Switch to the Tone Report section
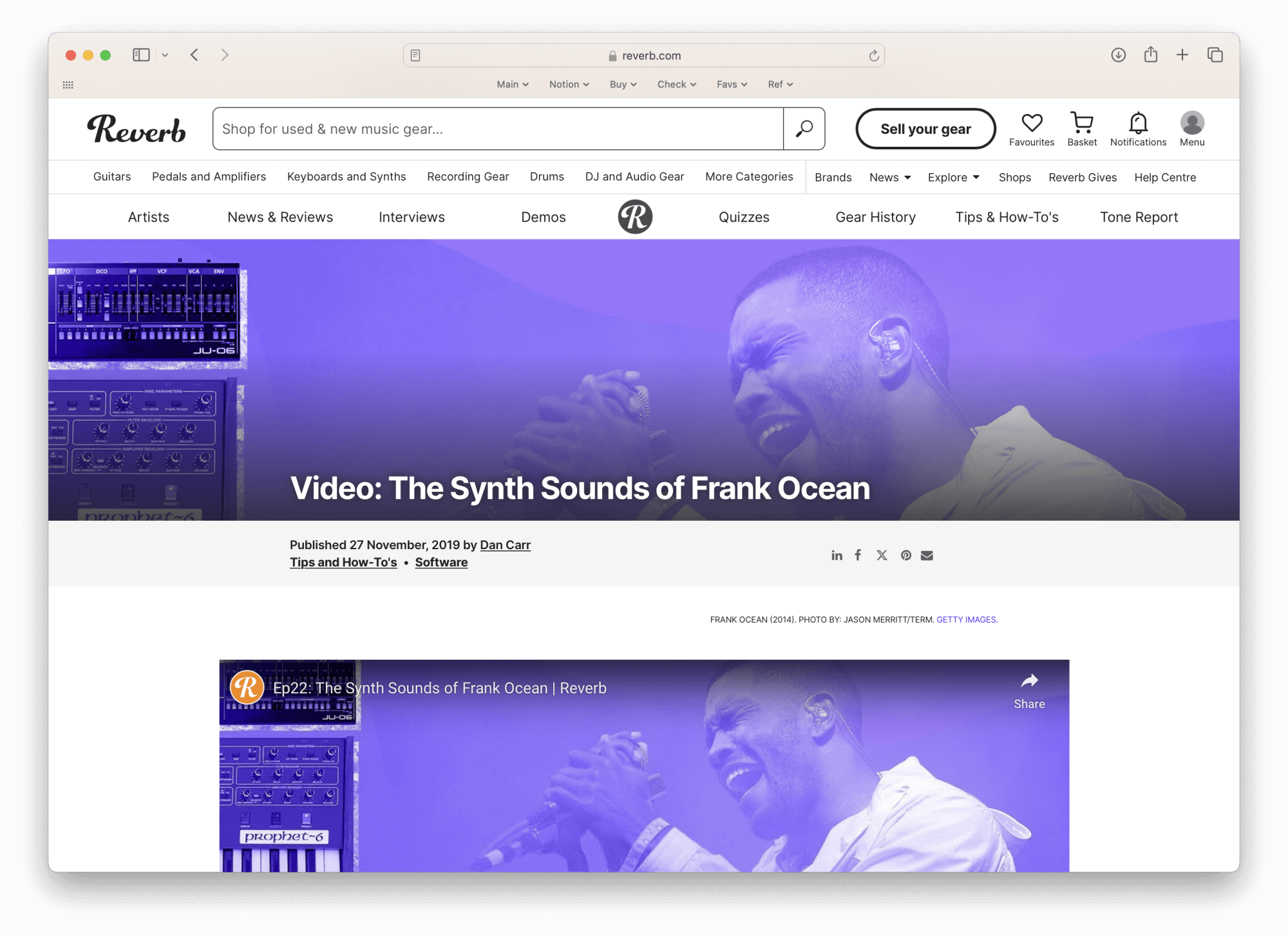 [1139, 217]
